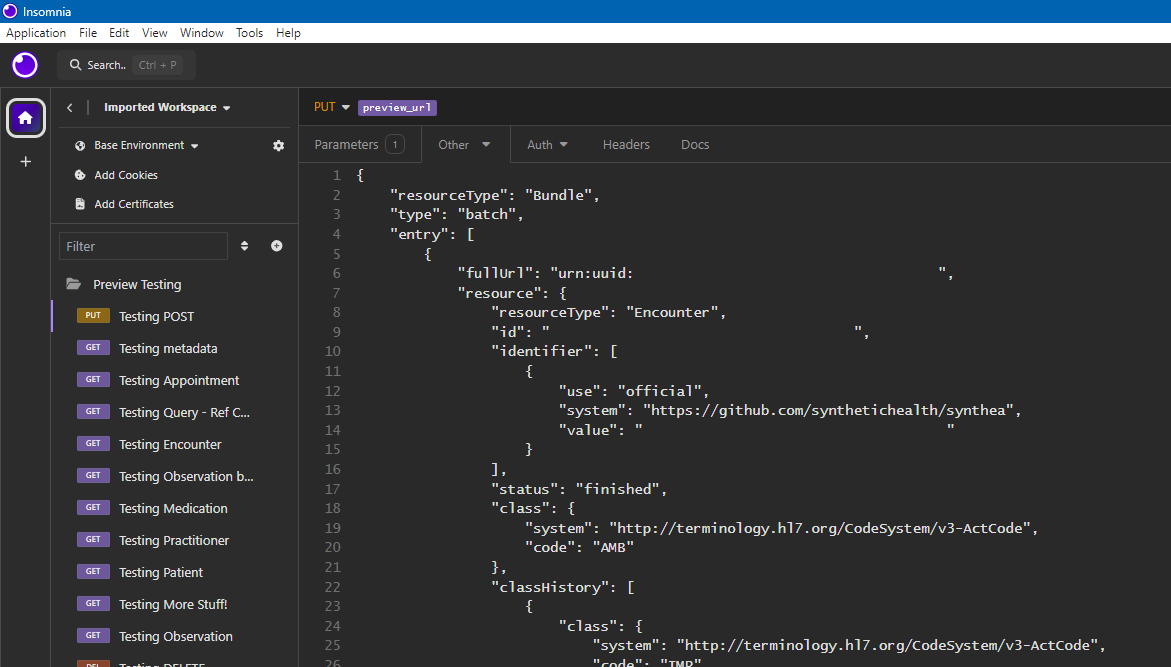Select the Testing Medication request
This screenshot has width=1171, height=667.
tap(173, 509)
